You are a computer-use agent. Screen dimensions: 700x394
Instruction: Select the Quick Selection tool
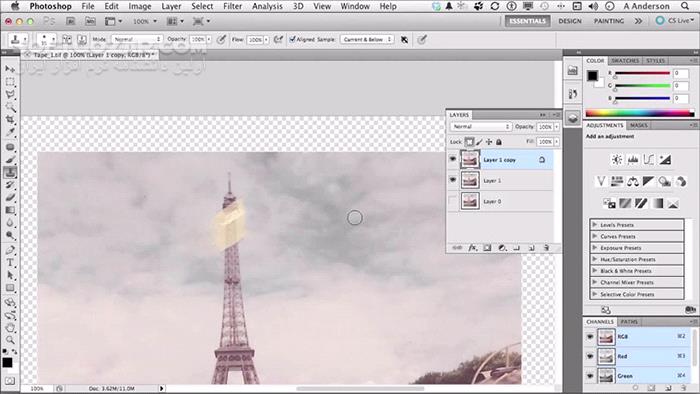pyautogui.click(x=10, y=108)
